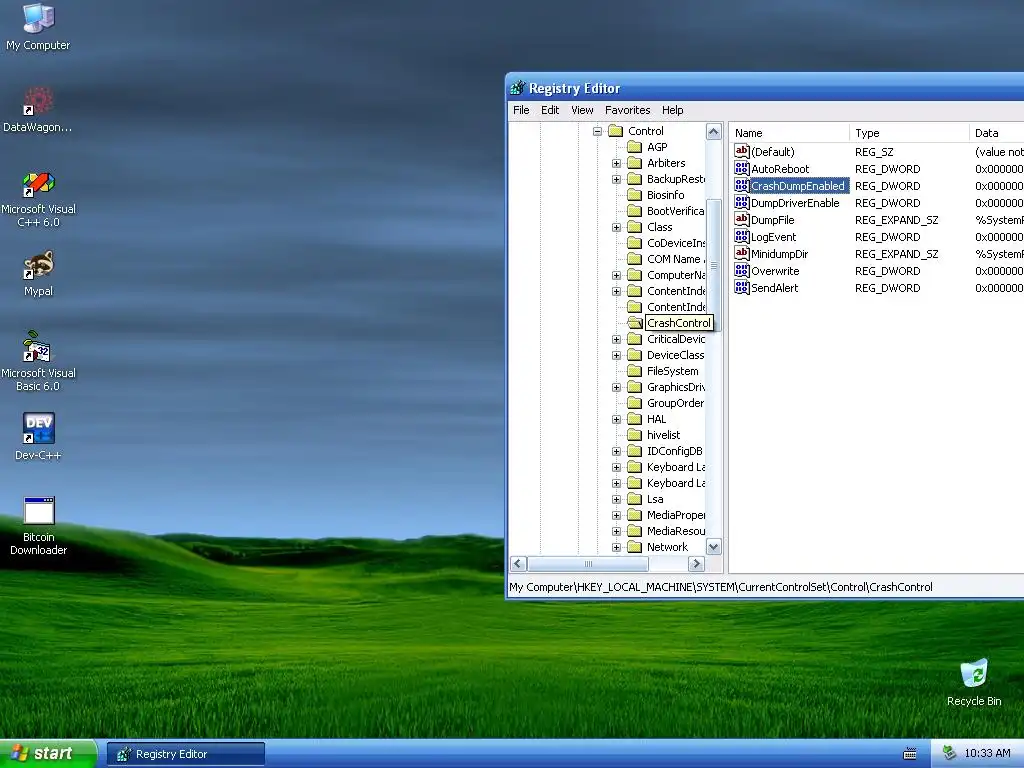This screenshot has height=768, width=1024.
Task: Select the Dev-C++ desktop icon
Action: pos(38,436)
